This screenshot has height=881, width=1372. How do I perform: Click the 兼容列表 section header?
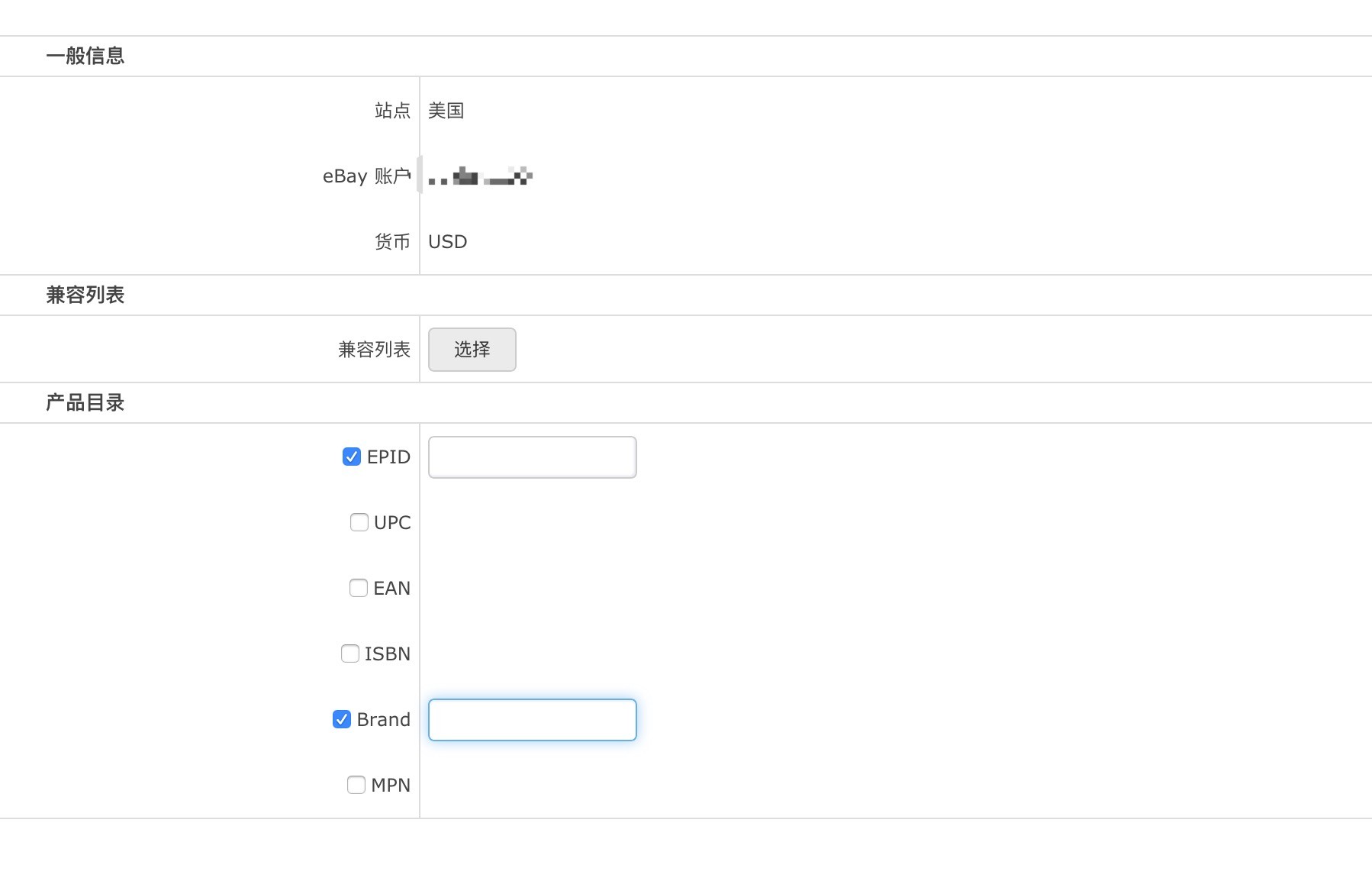[x=85, y=295]
